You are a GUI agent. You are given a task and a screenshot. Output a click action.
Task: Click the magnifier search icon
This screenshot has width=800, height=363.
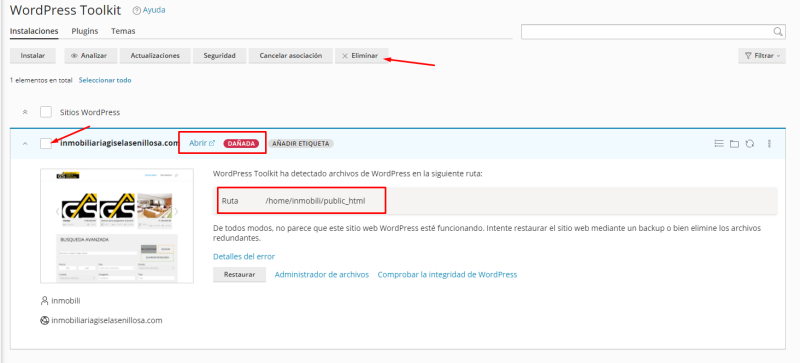tap(778, 32)
